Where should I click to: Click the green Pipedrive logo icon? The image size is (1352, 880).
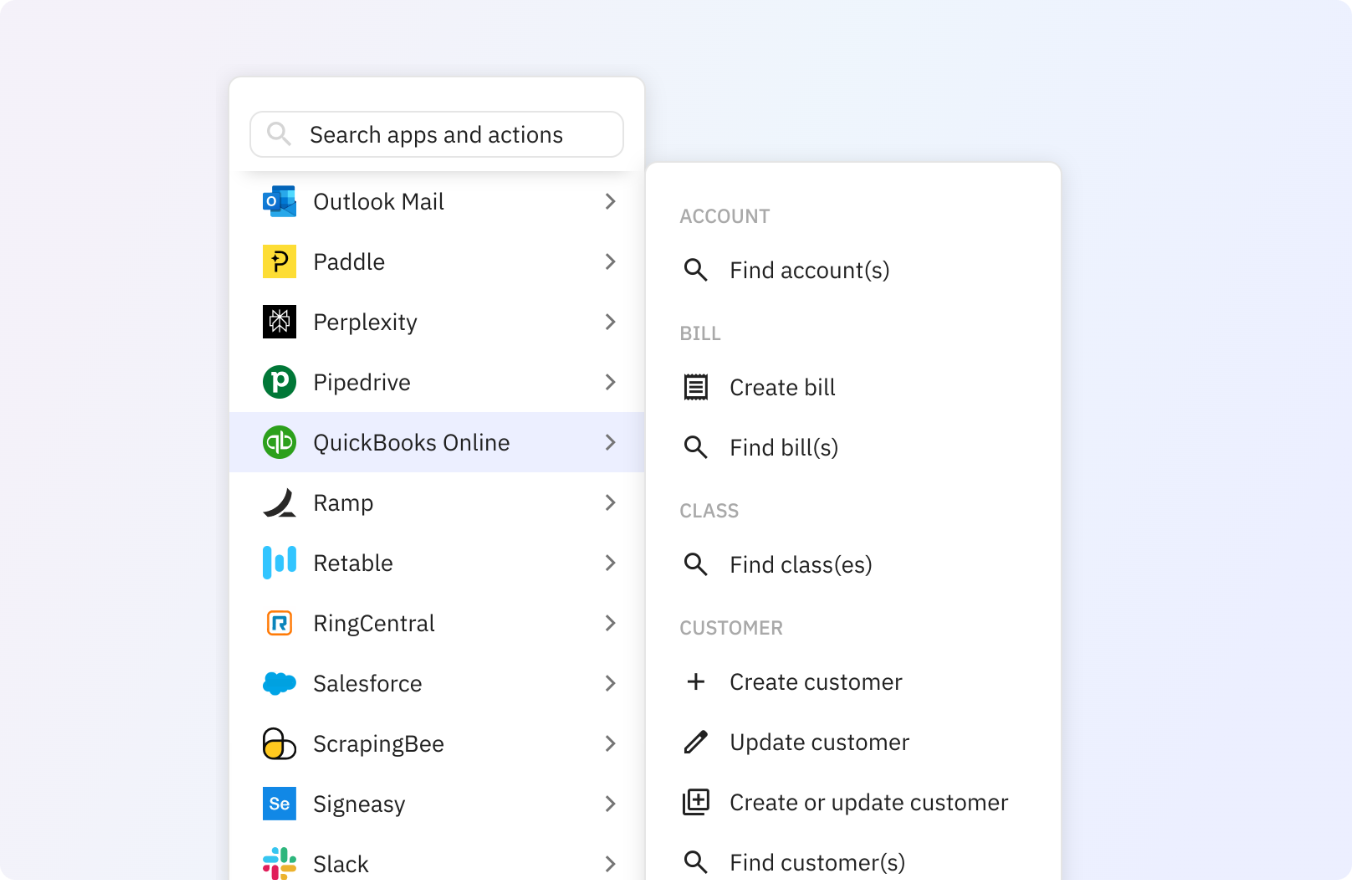click(x=279, y=382)
